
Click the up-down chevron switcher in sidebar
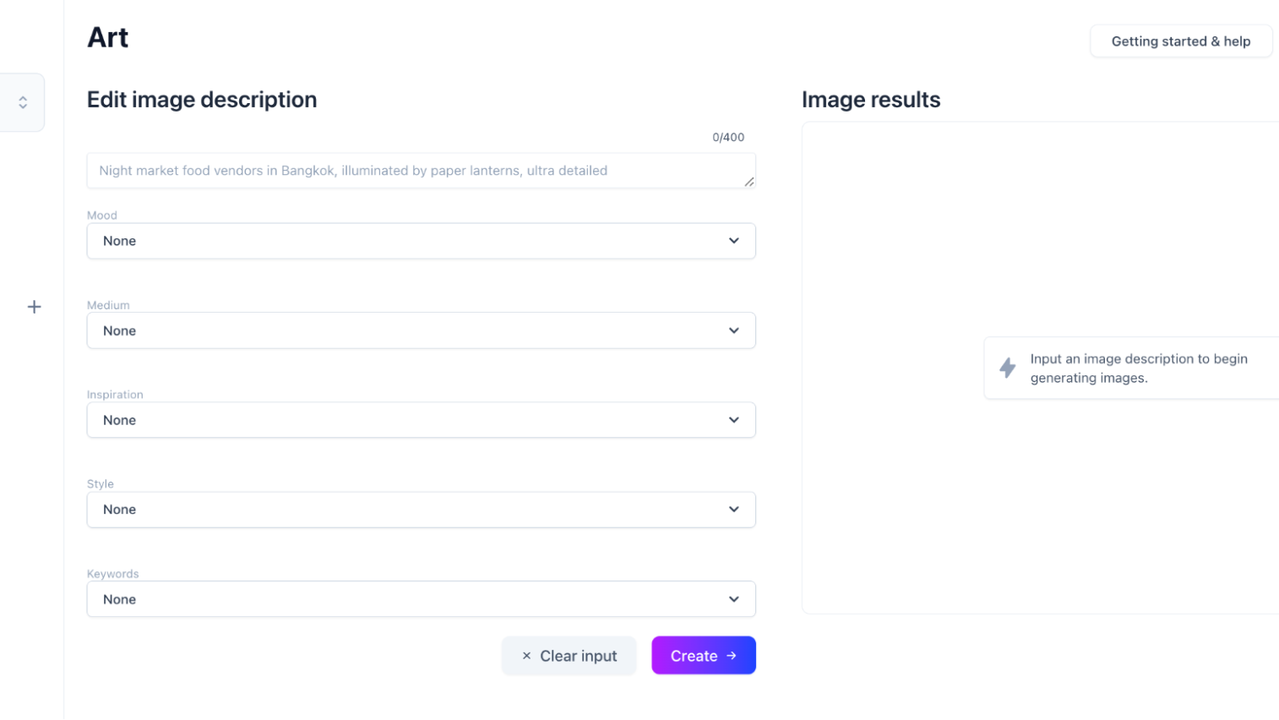[23, 103]
